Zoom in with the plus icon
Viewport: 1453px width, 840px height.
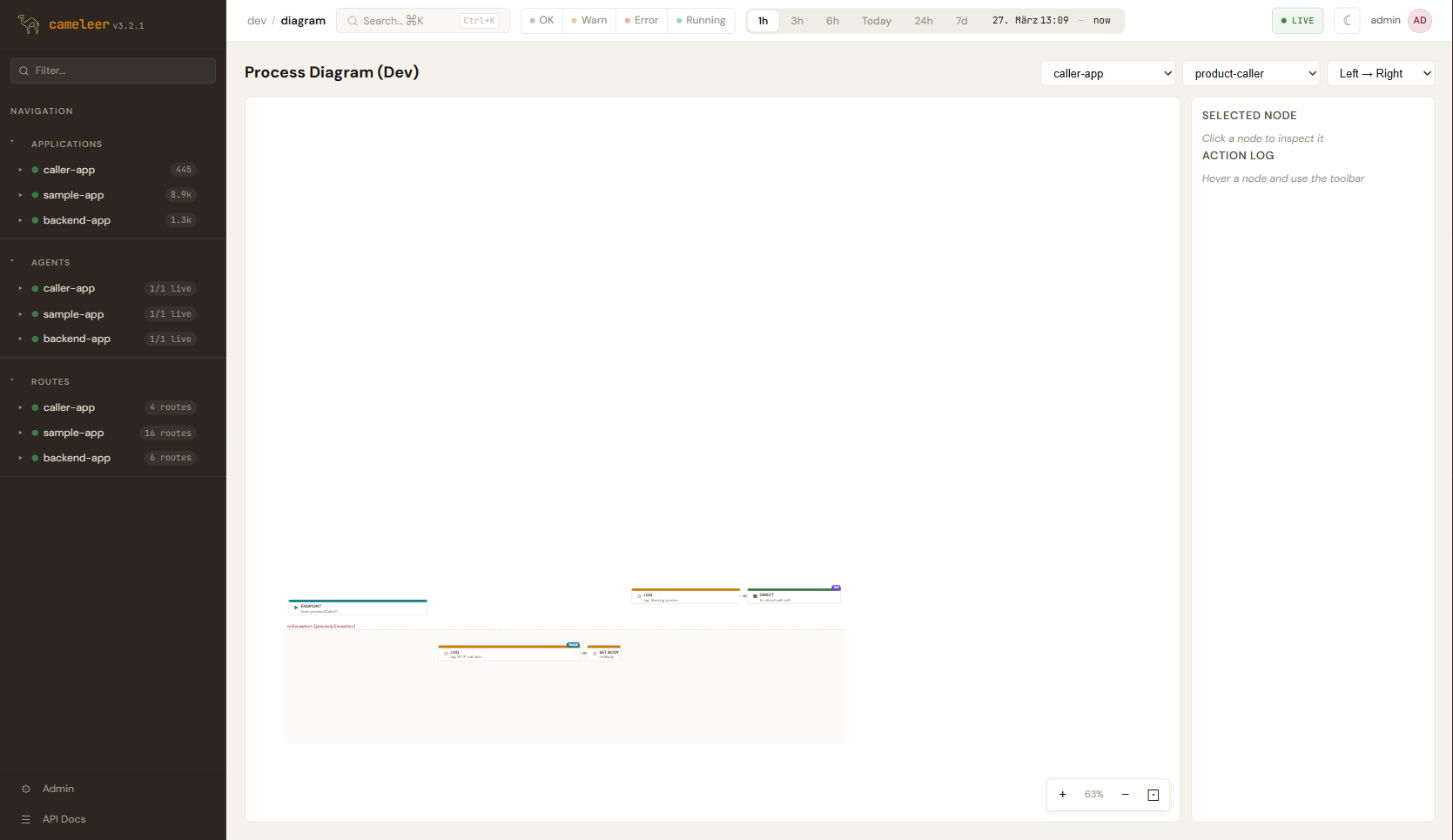tap(1062, 795)
